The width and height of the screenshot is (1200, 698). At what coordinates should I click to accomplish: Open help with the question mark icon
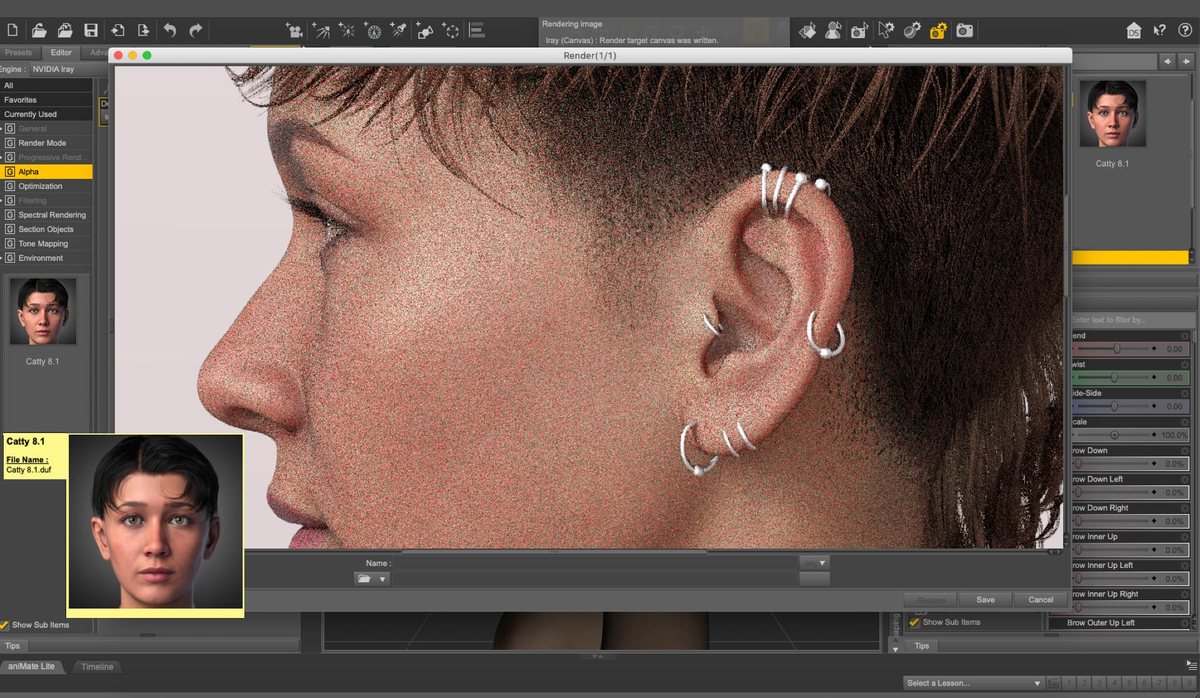pos(1185,31)
